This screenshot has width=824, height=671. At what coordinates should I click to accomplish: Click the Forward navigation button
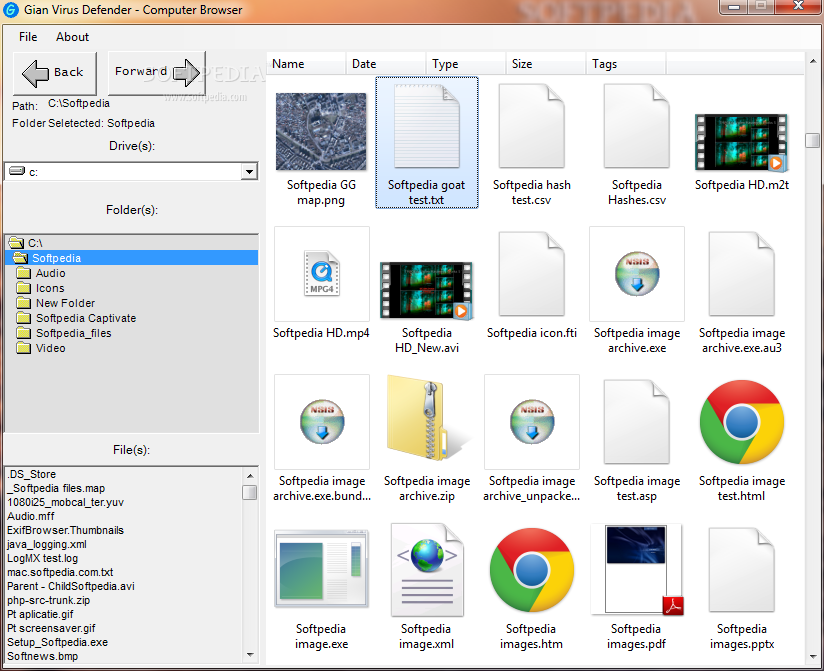click(x=156, y=72)
